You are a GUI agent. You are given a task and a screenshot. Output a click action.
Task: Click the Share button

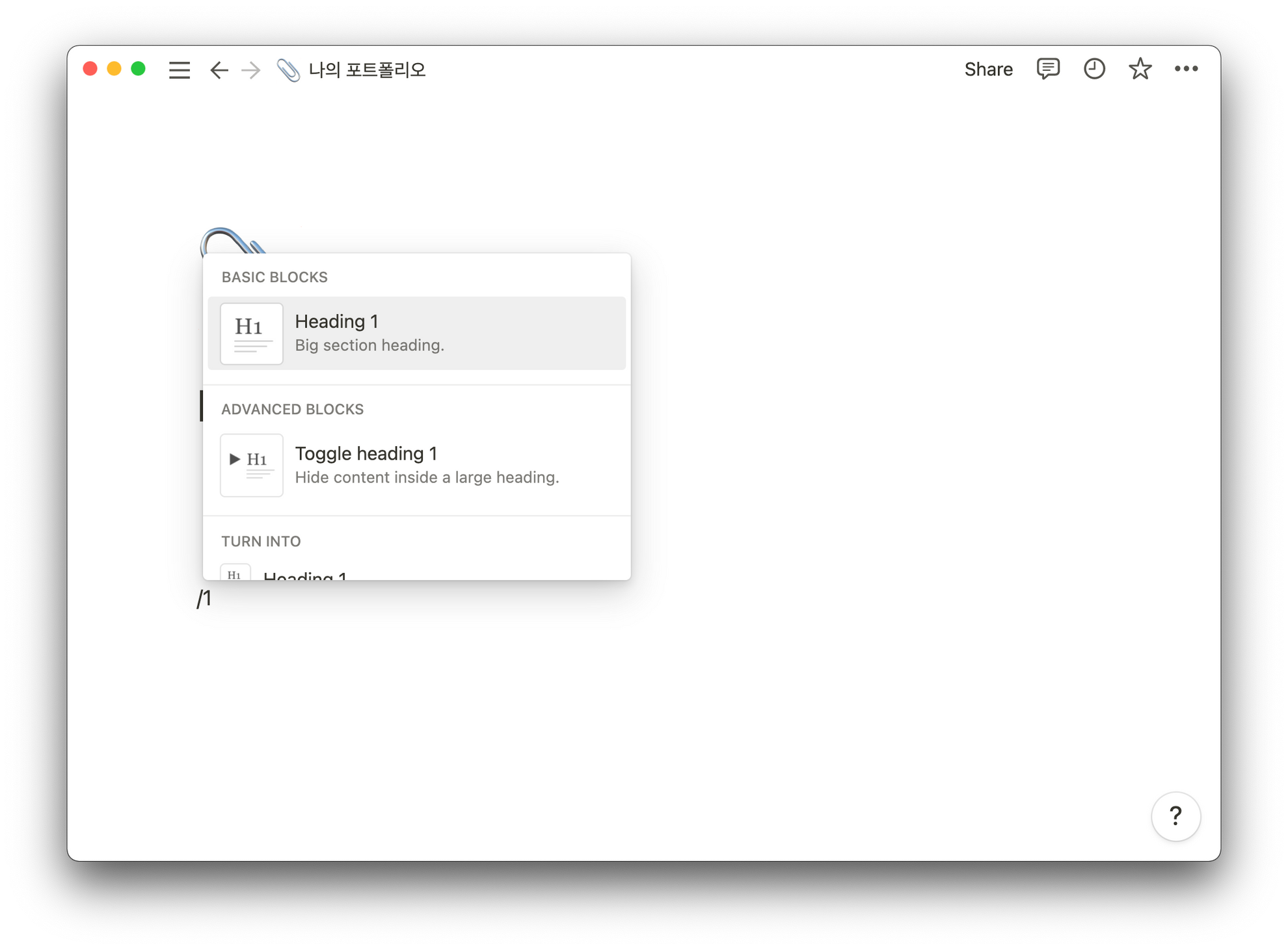(988, 69)
